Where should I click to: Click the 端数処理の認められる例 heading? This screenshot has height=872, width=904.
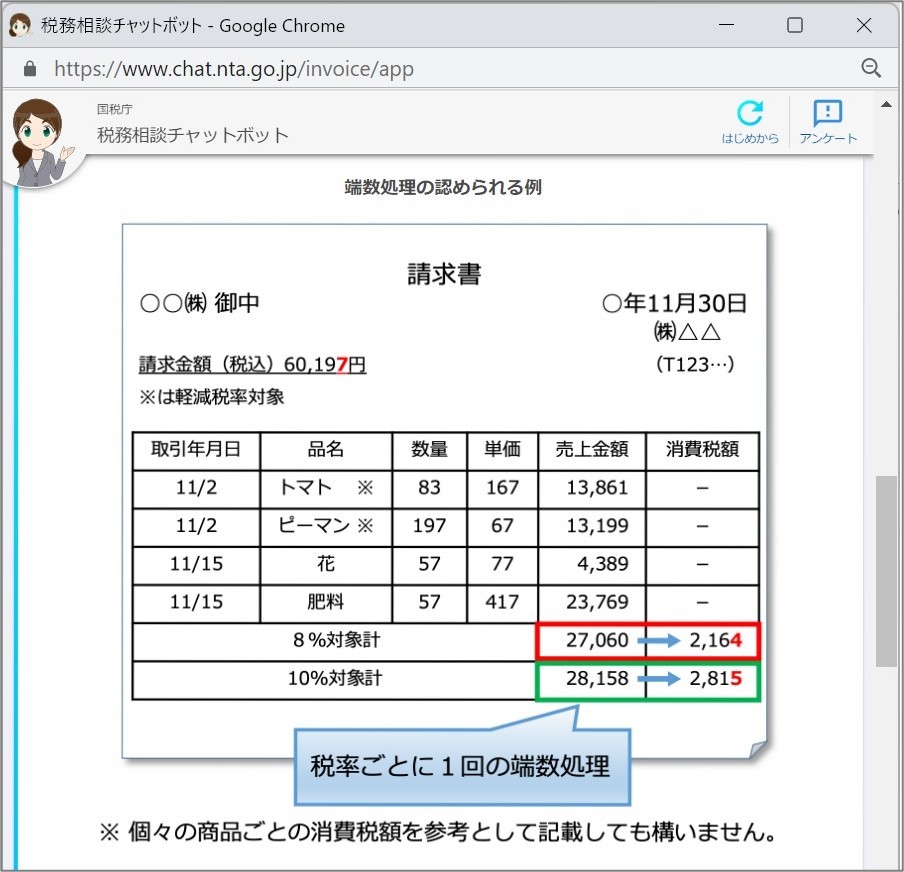(444, 187)
